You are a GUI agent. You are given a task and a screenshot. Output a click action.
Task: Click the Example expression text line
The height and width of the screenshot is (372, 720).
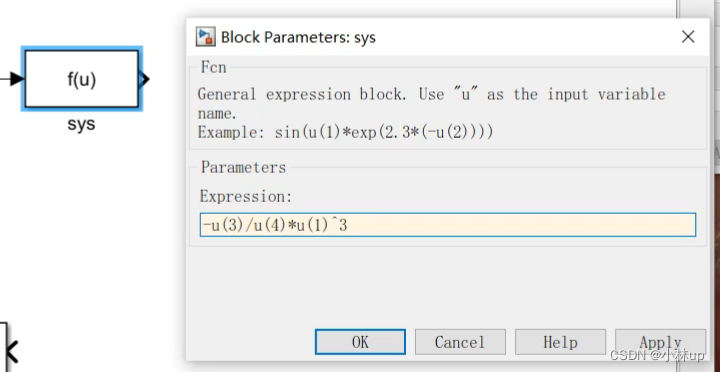pos(345,132)
